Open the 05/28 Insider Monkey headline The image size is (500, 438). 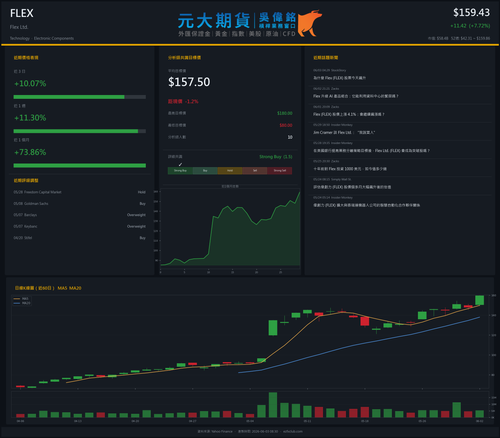point(371,151)
